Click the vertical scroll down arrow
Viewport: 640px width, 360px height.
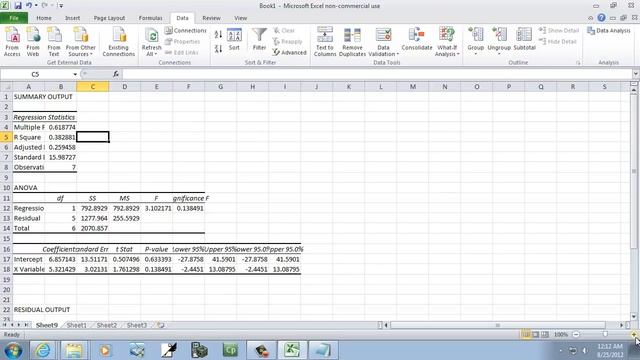pos(633,317)
